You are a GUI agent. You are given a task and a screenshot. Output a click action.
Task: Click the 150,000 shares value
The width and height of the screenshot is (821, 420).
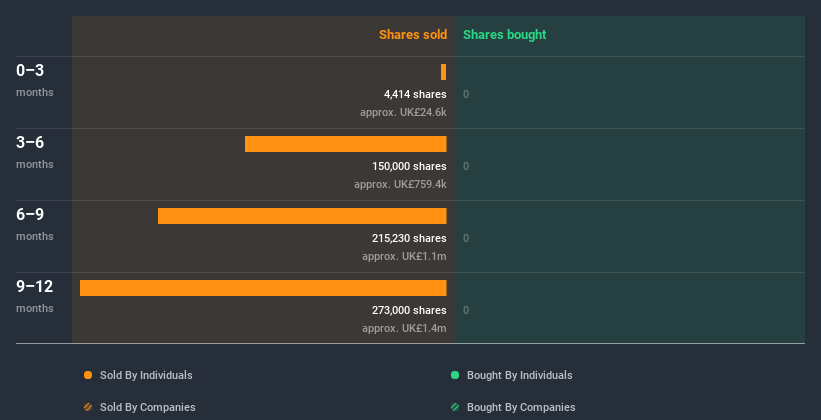409,167
